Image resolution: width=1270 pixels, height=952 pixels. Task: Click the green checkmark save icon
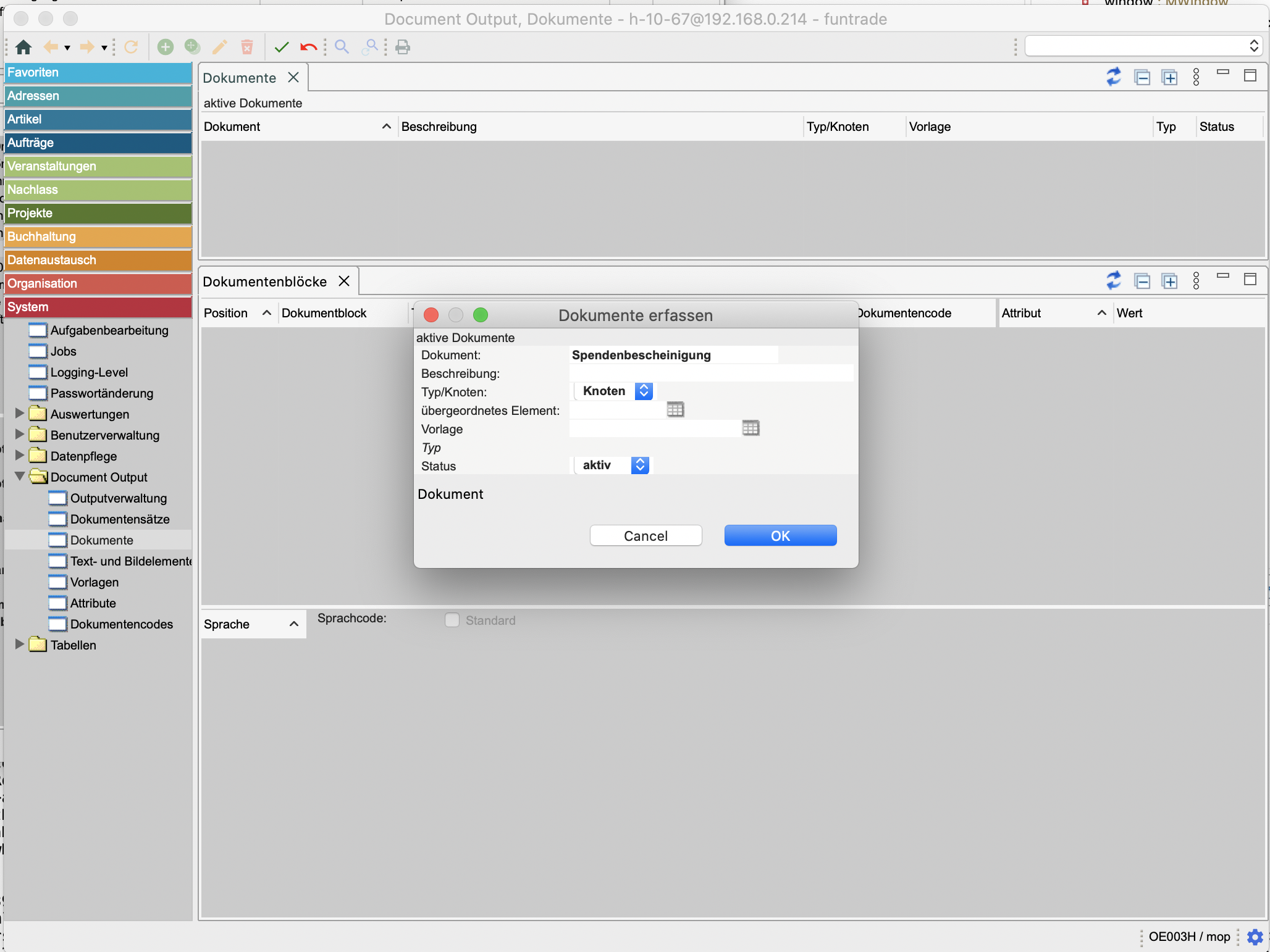[282, 47]
